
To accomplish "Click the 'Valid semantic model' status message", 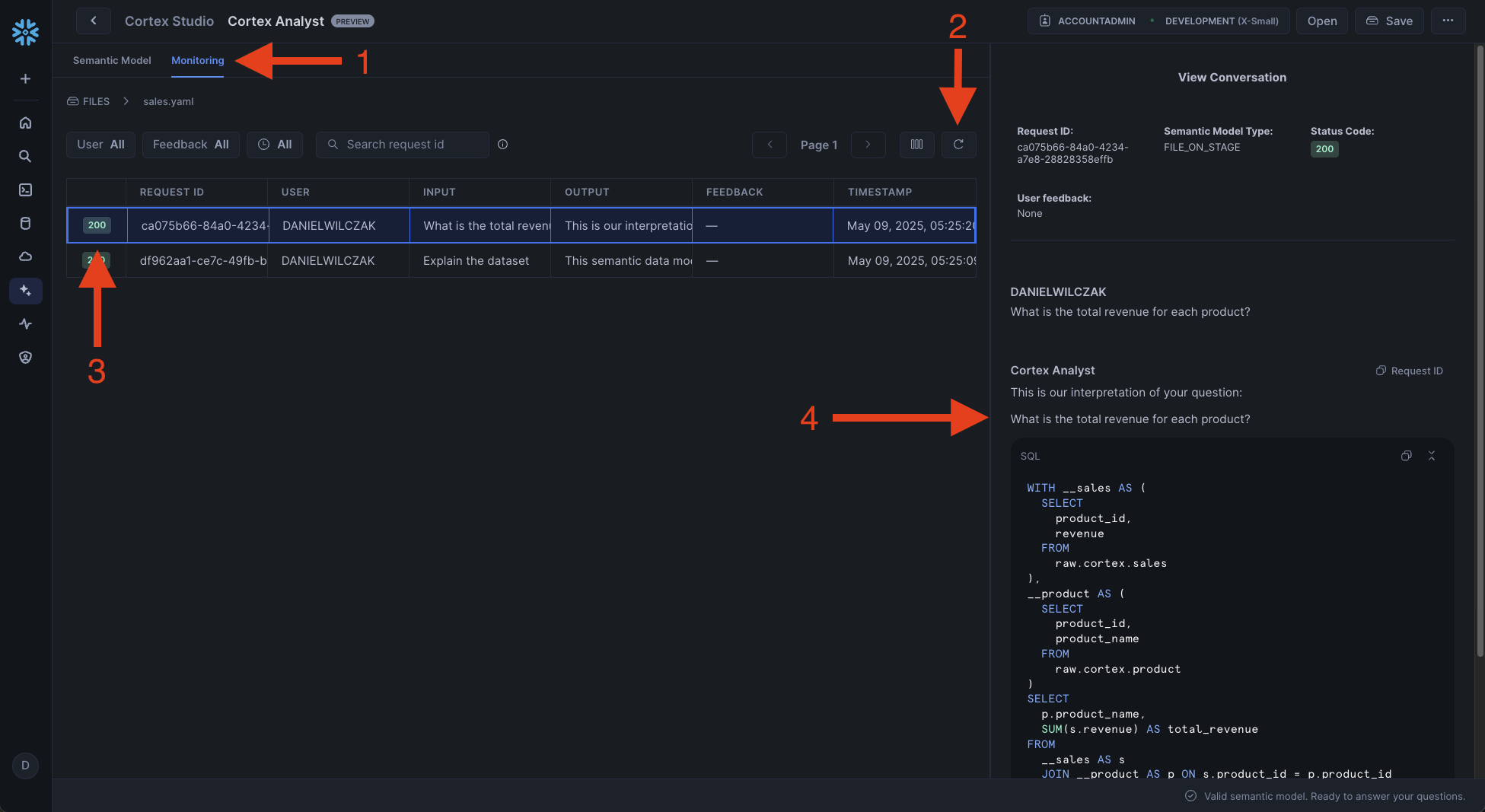I will pos(1325,796).
